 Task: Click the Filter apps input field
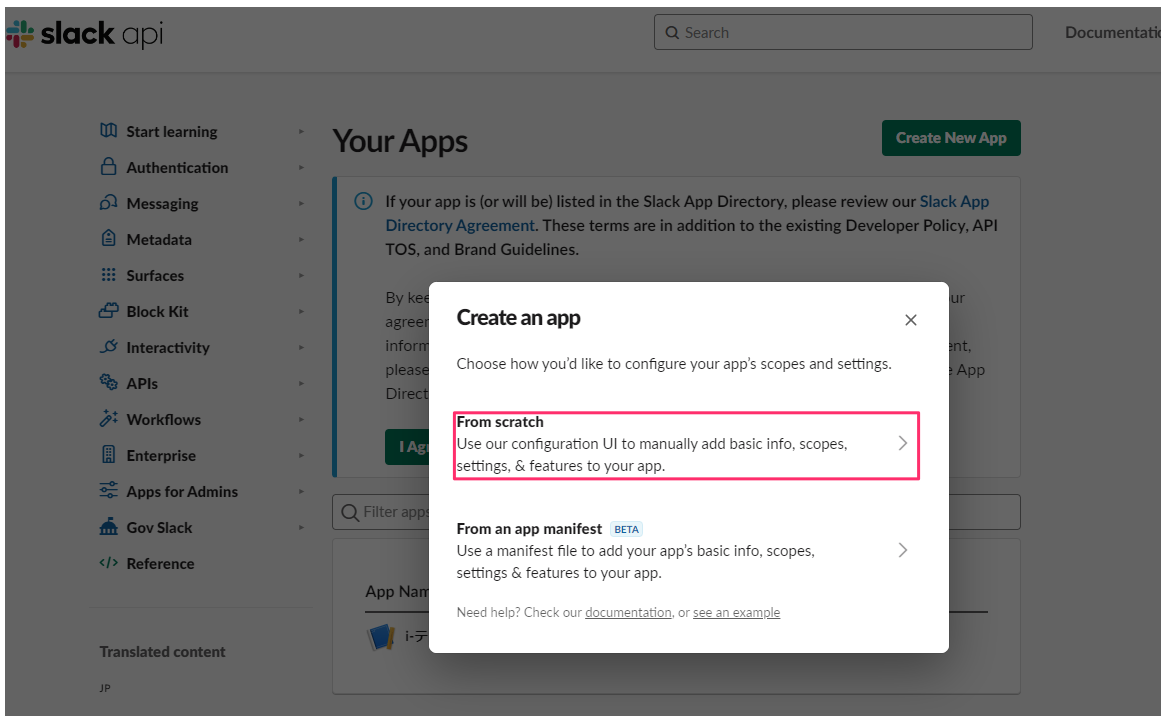point(676,512)
